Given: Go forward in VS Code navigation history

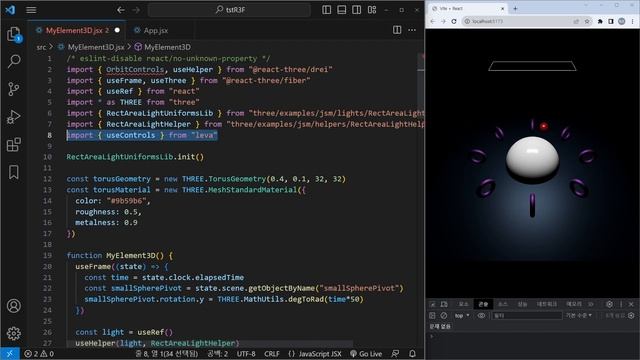Looking at the screenshot, I should tap(136, 10).
